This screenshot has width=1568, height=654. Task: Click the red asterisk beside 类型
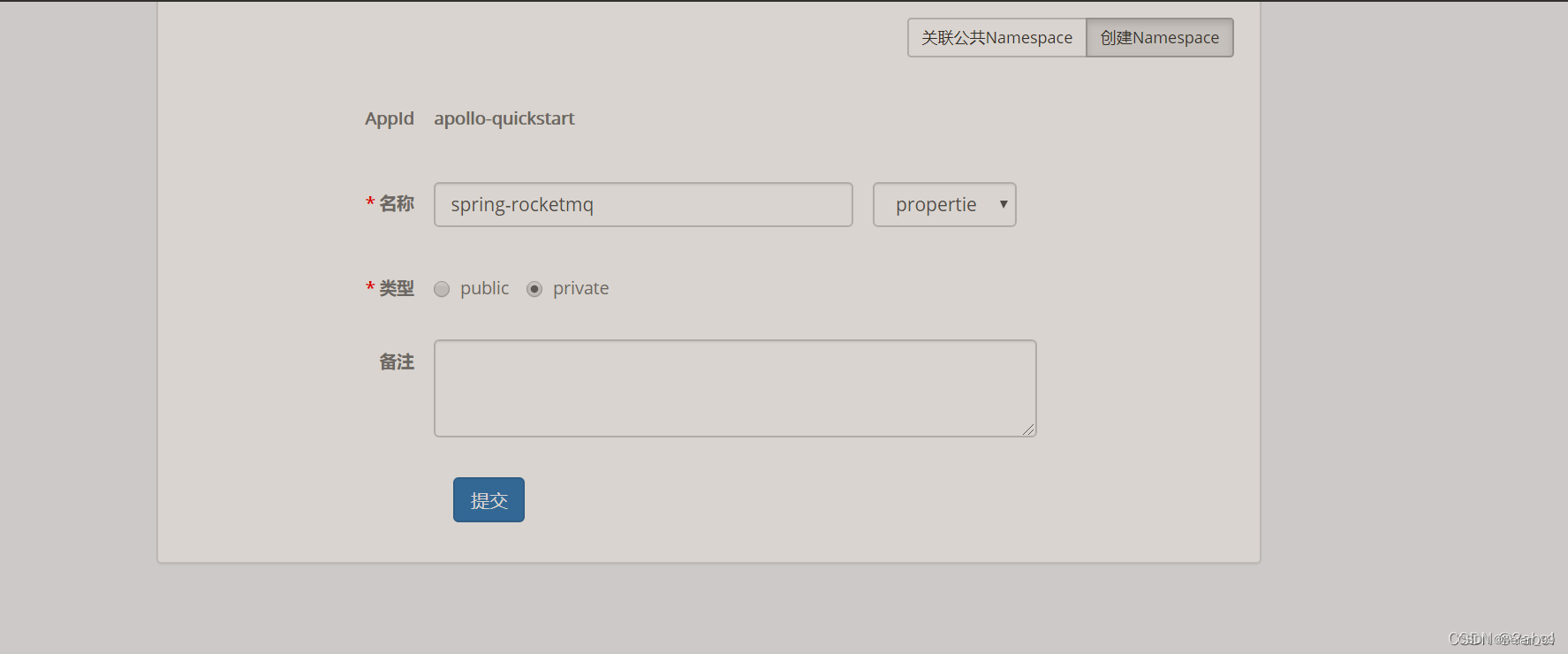tap(370, 287)
